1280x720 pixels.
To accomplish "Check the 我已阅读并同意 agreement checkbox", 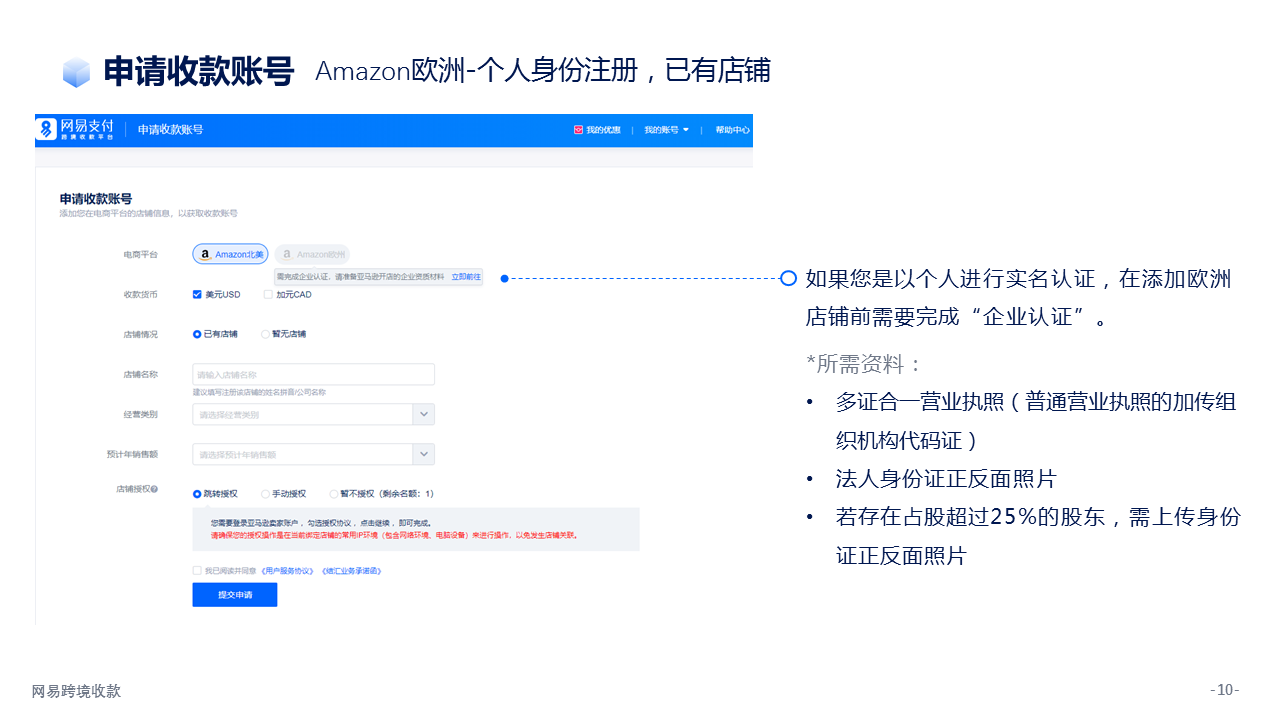I will pyautogui.click(x=197, y=570).
